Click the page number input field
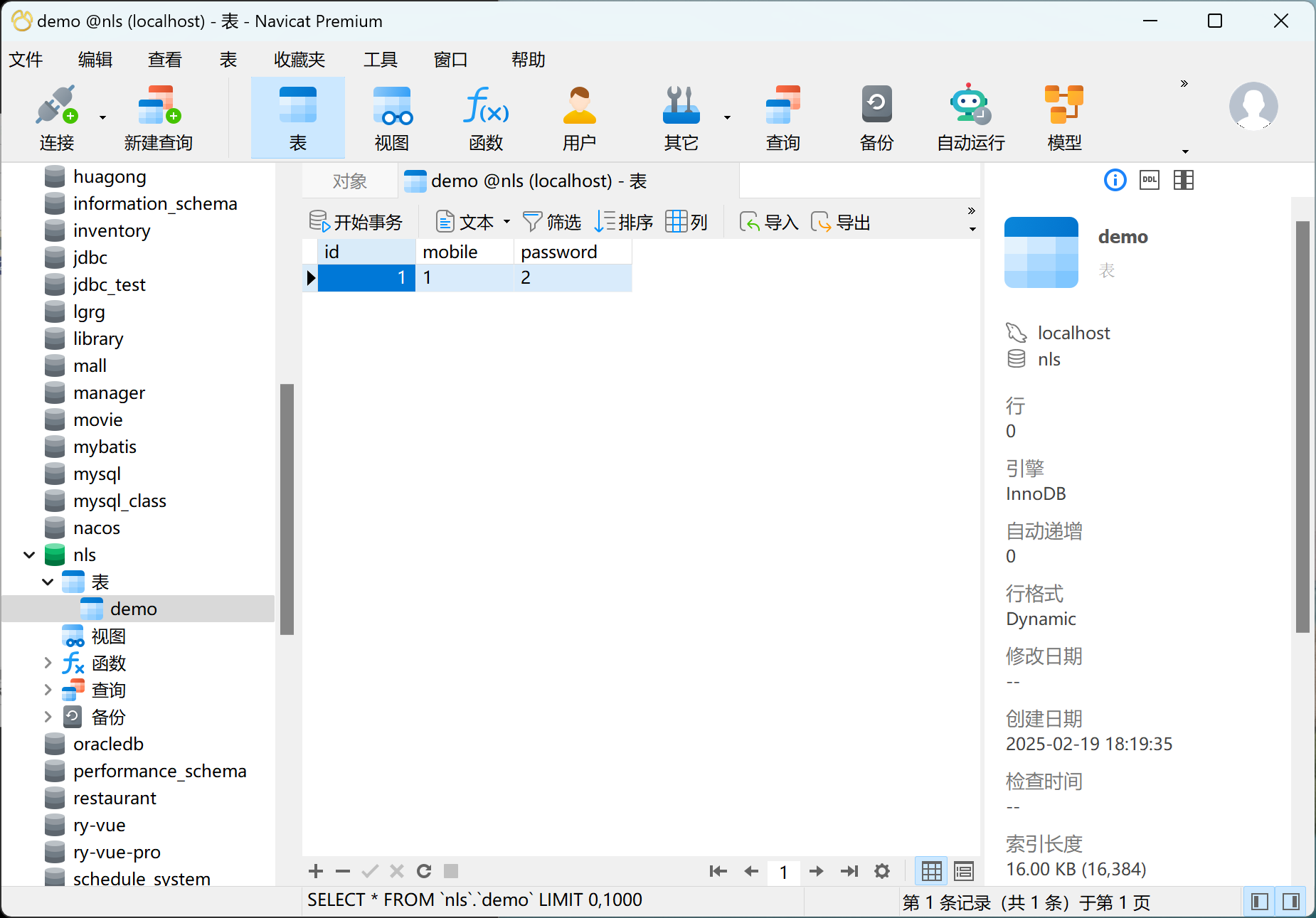 (784, 872)
